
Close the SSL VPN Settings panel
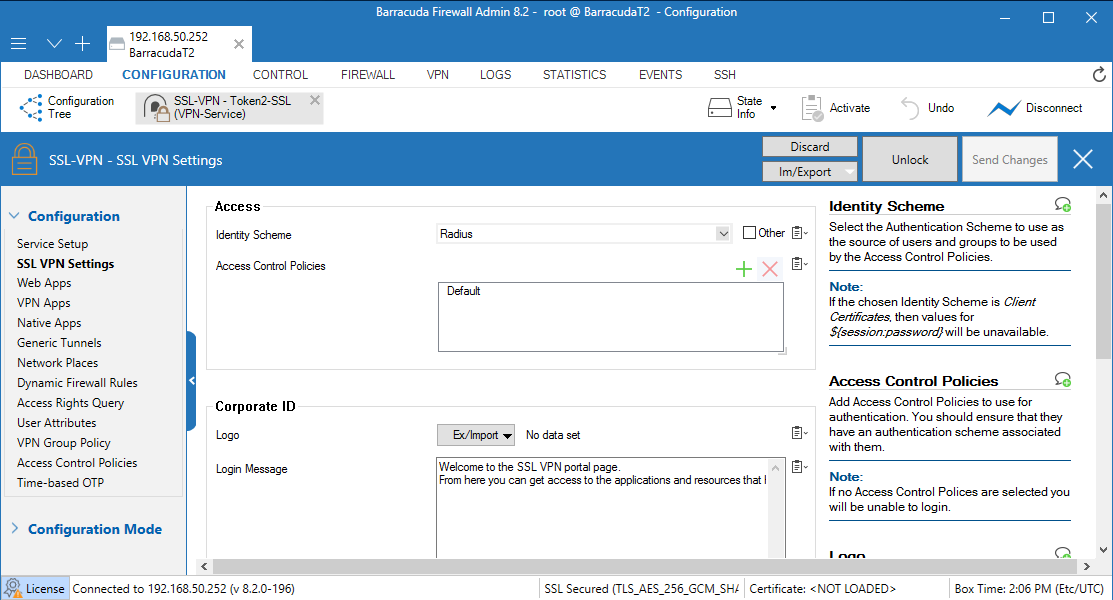click(1082, 159)
